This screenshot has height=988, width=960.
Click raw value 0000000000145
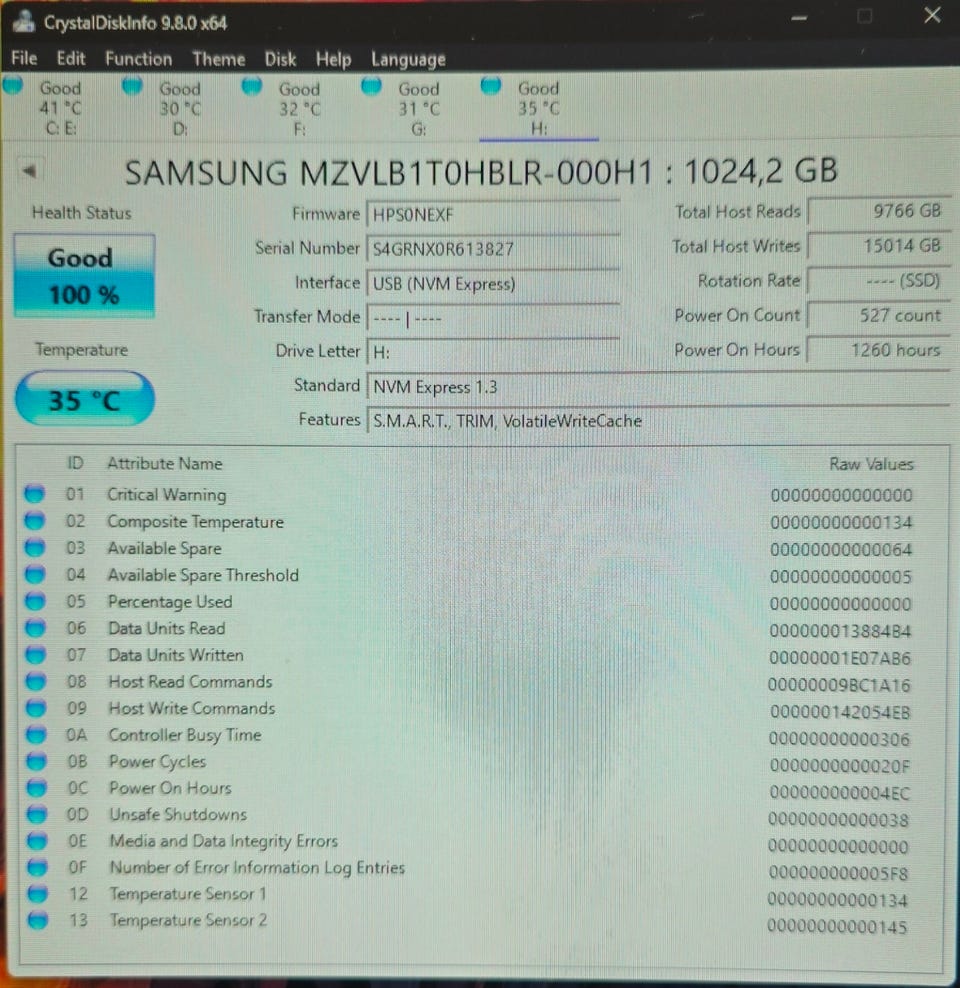837,927
